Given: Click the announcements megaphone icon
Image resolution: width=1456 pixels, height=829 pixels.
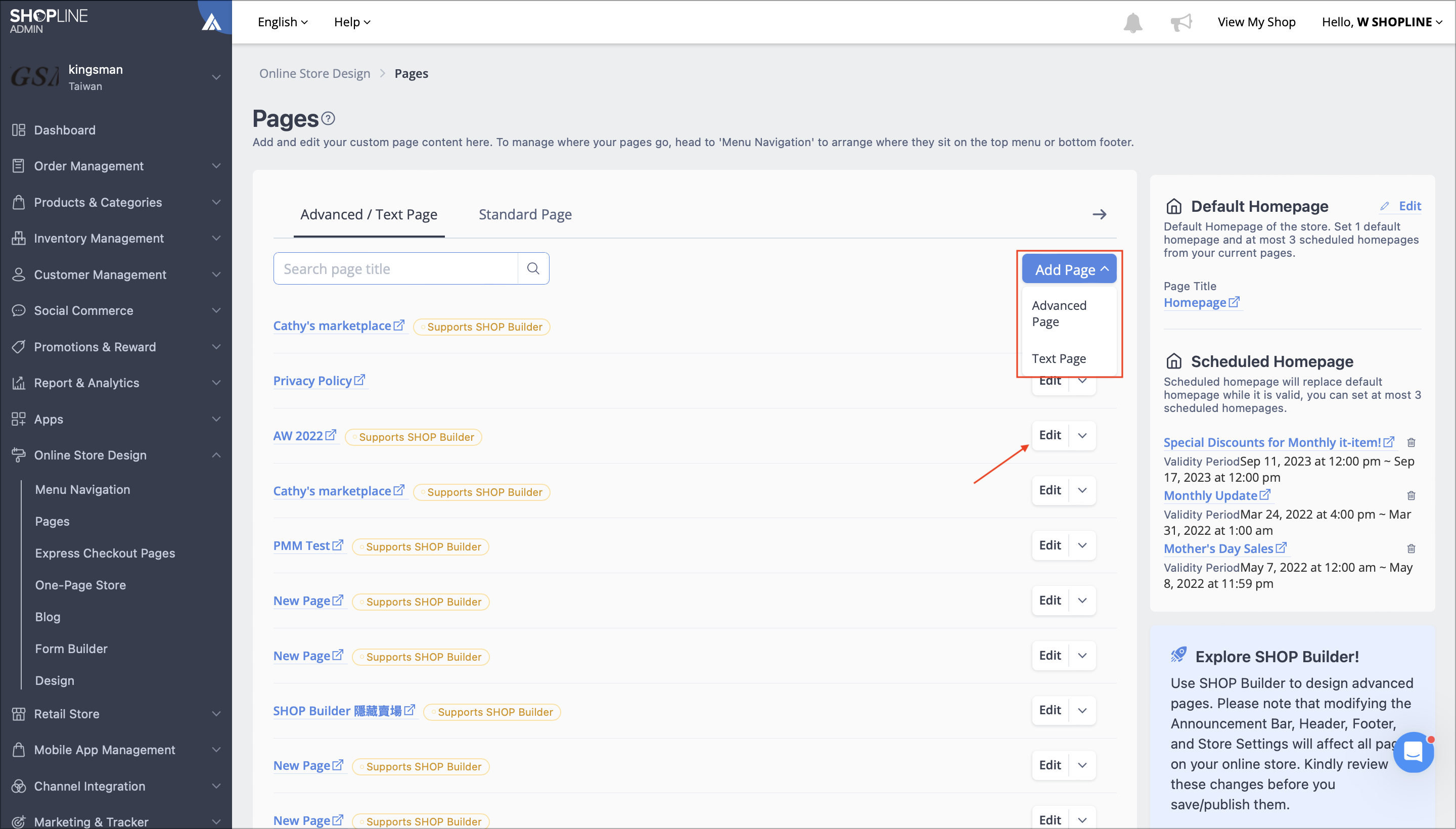Looking at the screenshot, I should [x=1181, y=22].
